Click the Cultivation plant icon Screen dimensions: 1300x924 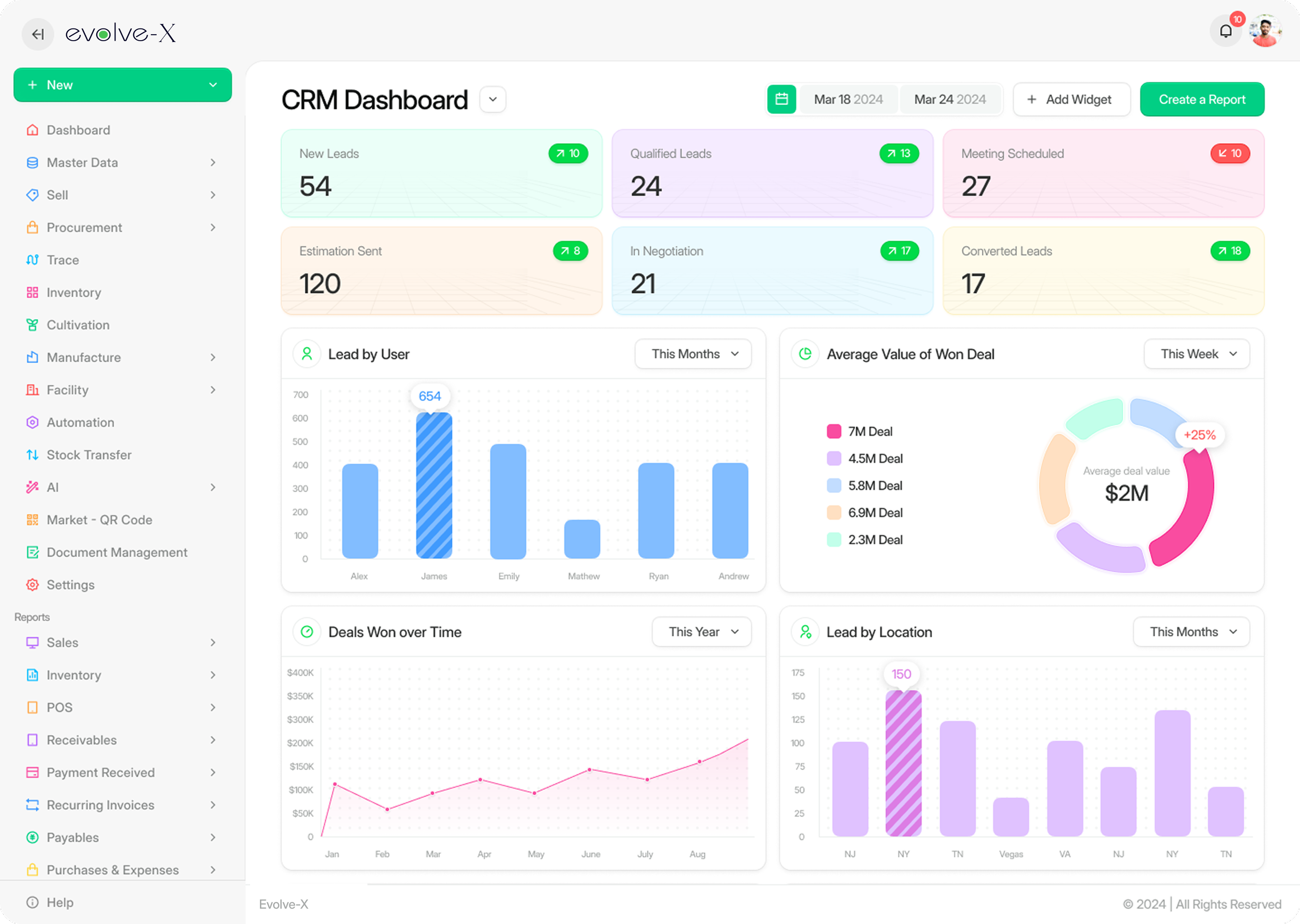point(32,325)
